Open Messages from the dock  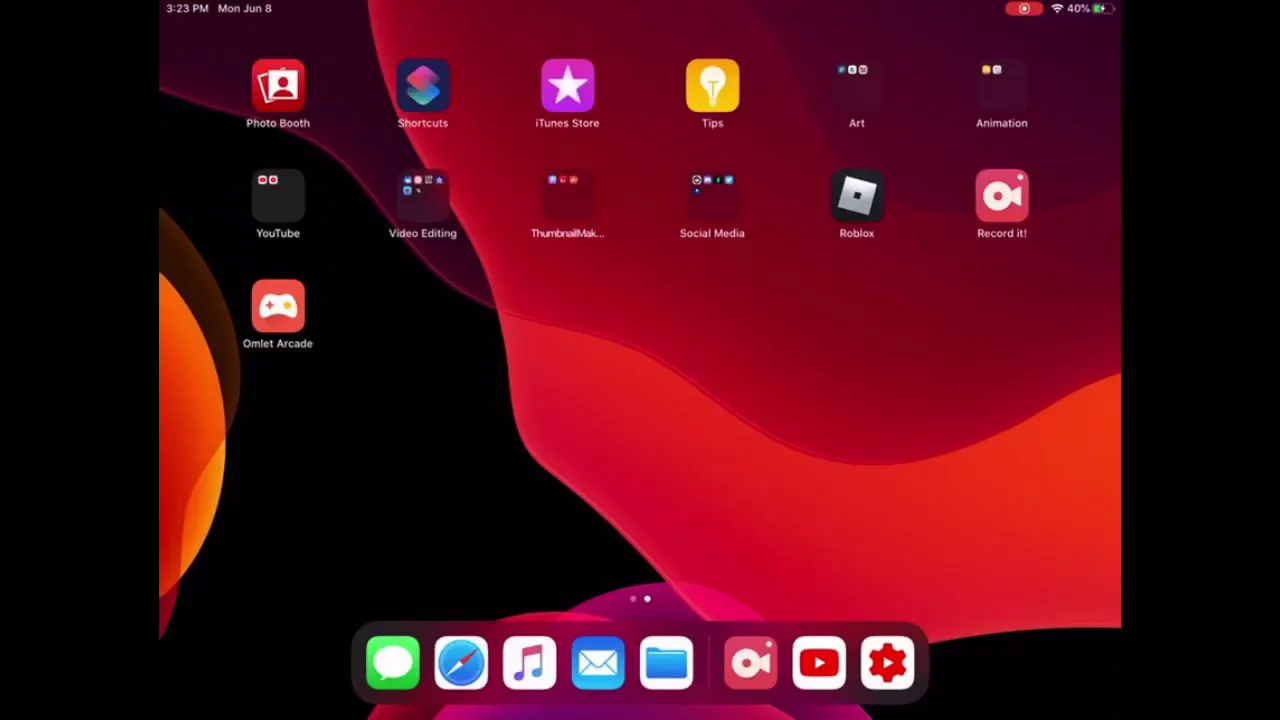click(x=393, y=663)
